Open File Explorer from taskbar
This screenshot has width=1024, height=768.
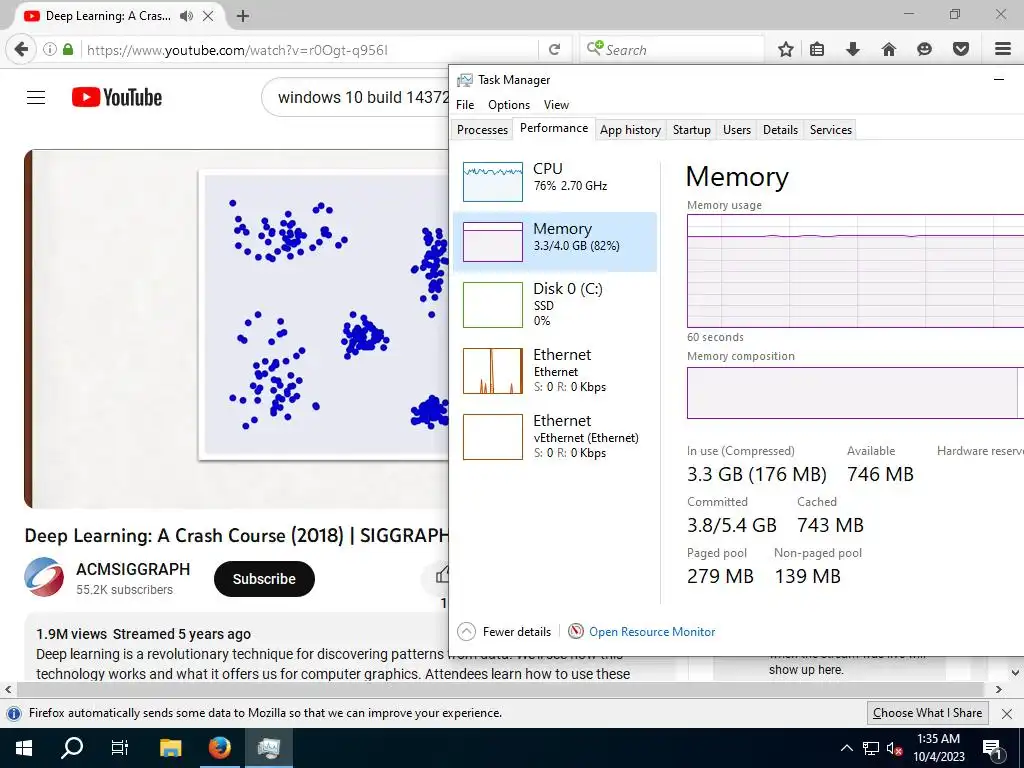170,748
